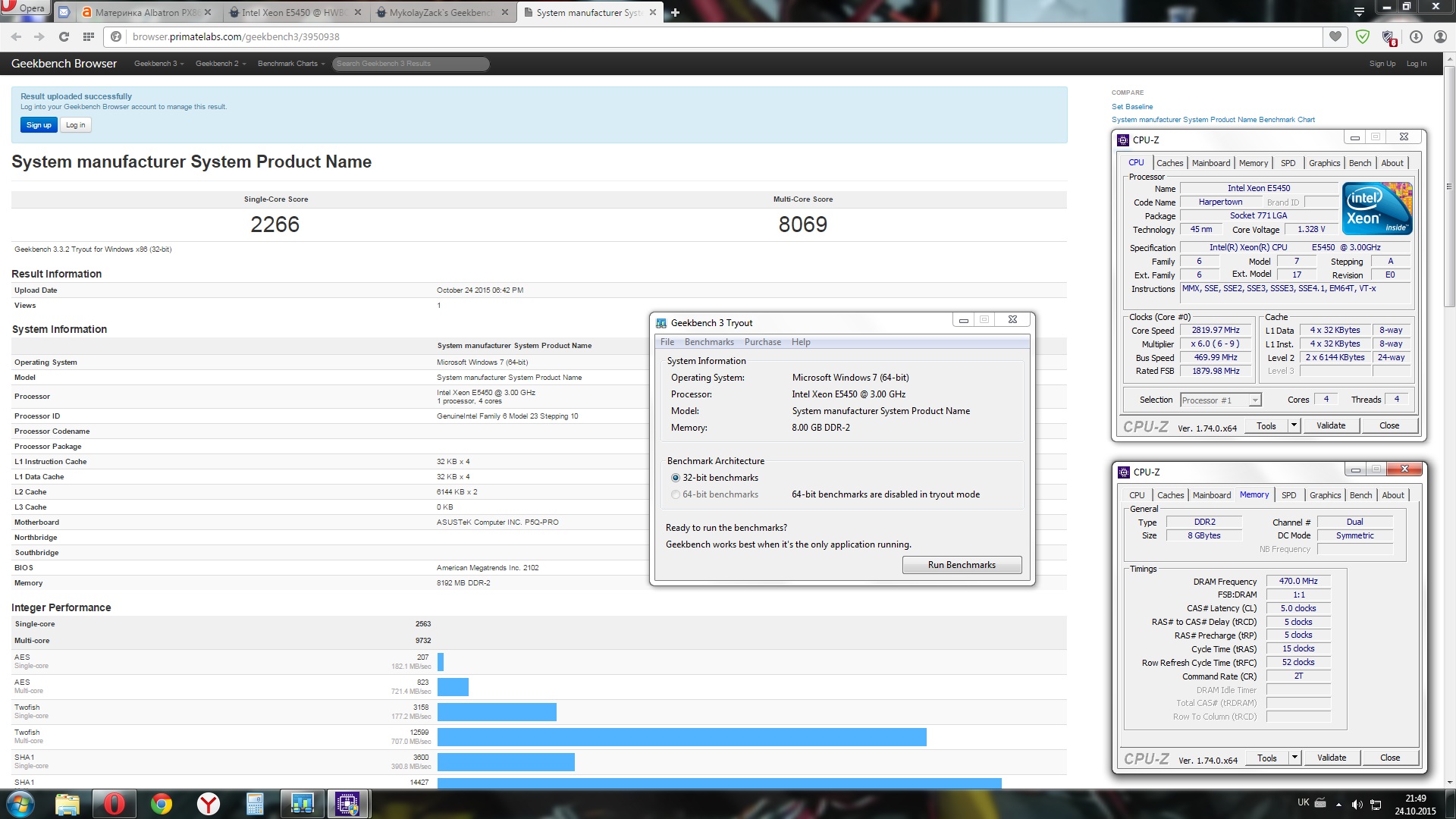Open the Speed Dial grid icon
Image resolution: width=1456 pixels, height=819 pixels.
(x=89, y=36)
